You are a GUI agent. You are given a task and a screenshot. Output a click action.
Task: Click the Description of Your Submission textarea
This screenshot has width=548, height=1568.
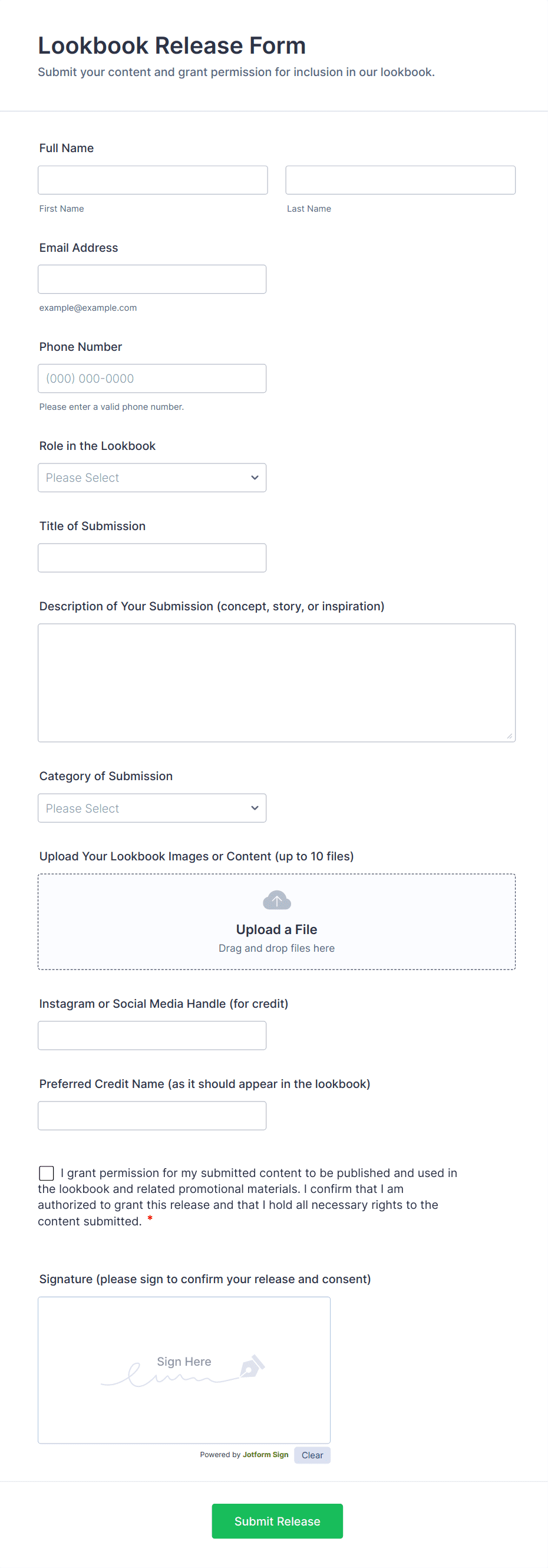(x=276, y=682)
